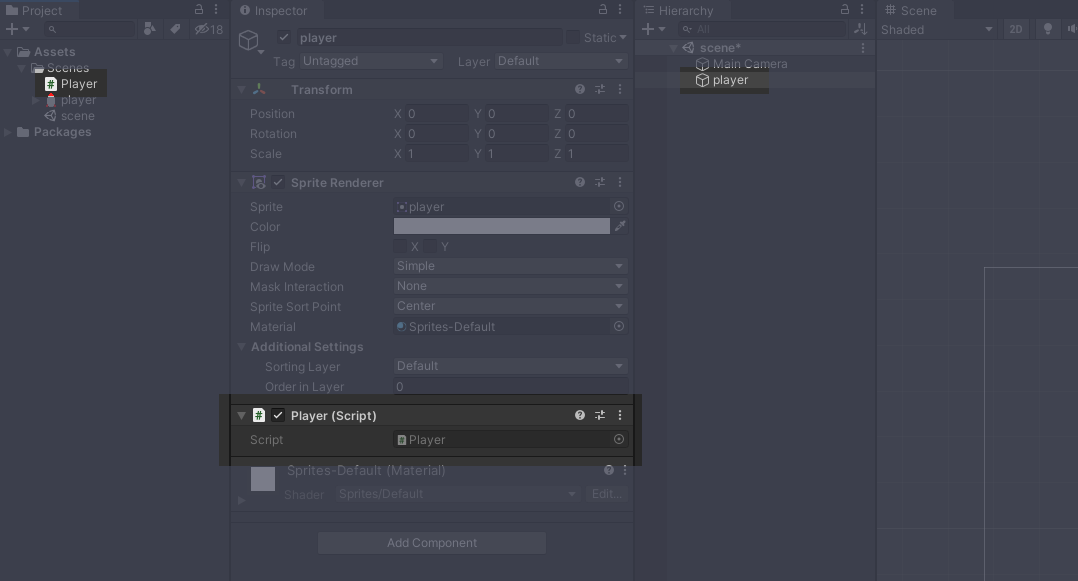Click the Add Component button
The image size is (1078, 581).
point(432,543)
